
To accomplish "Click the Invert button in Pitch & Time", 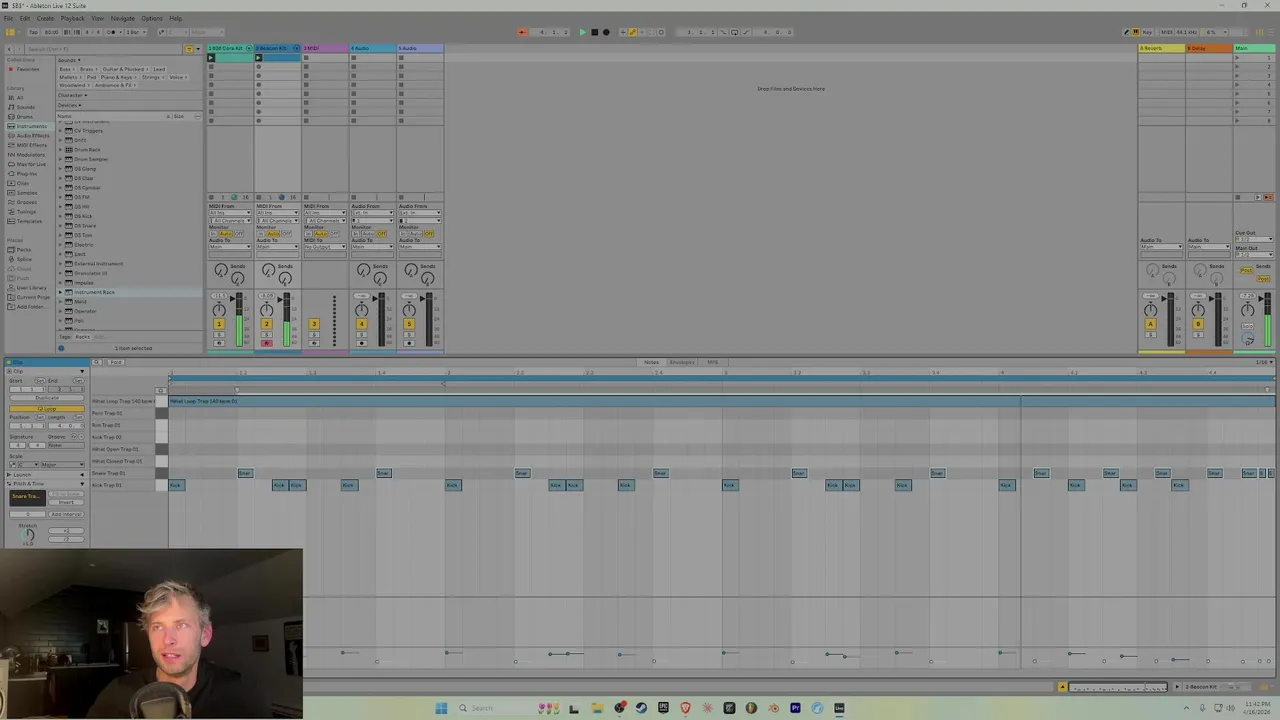I will pyautogui.click(x=67, y=502).
